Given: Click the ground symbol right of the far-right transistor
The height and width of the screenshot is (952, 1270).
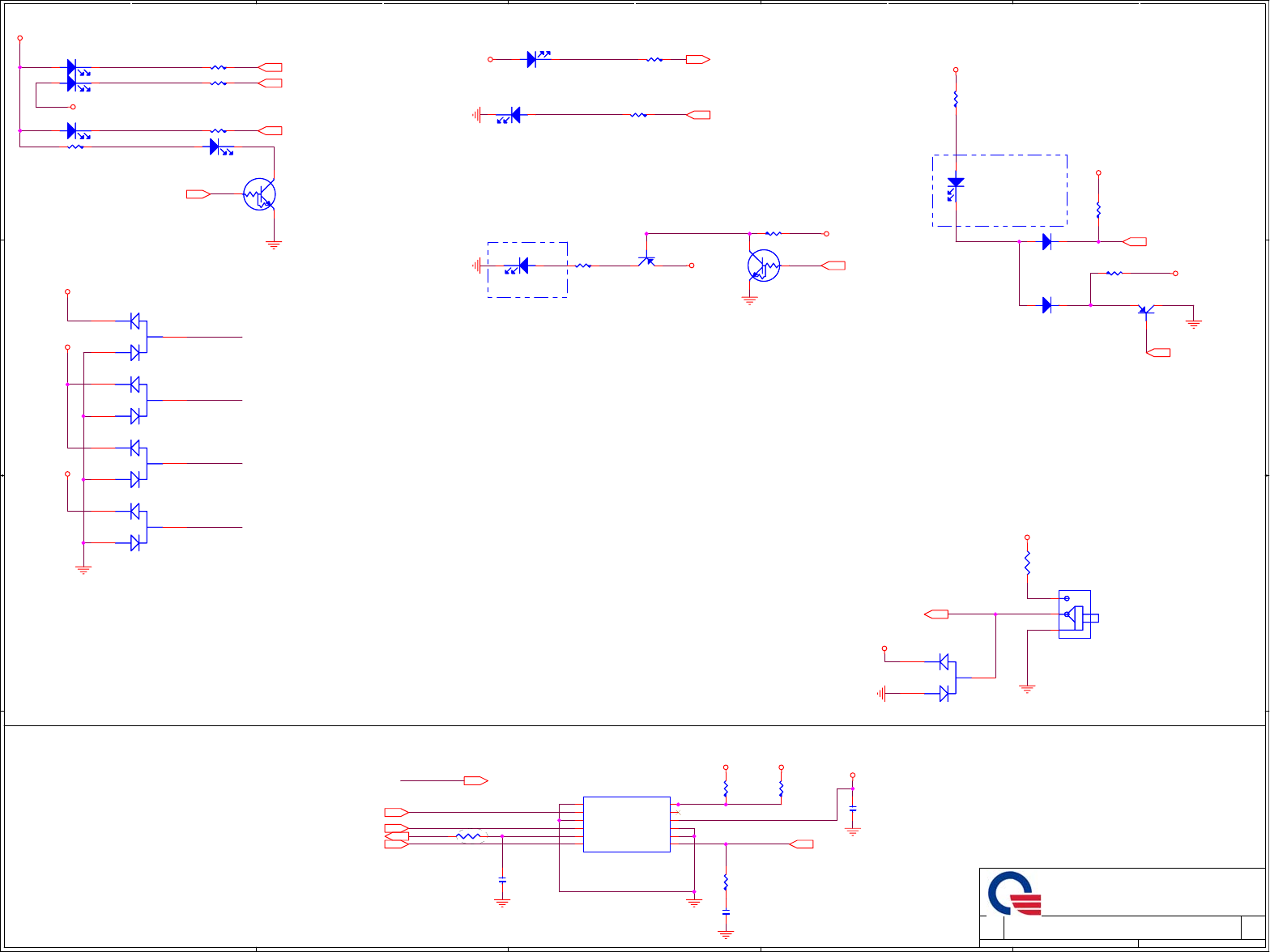Looking at the screenshot, I should click(x=1193, y=323).
